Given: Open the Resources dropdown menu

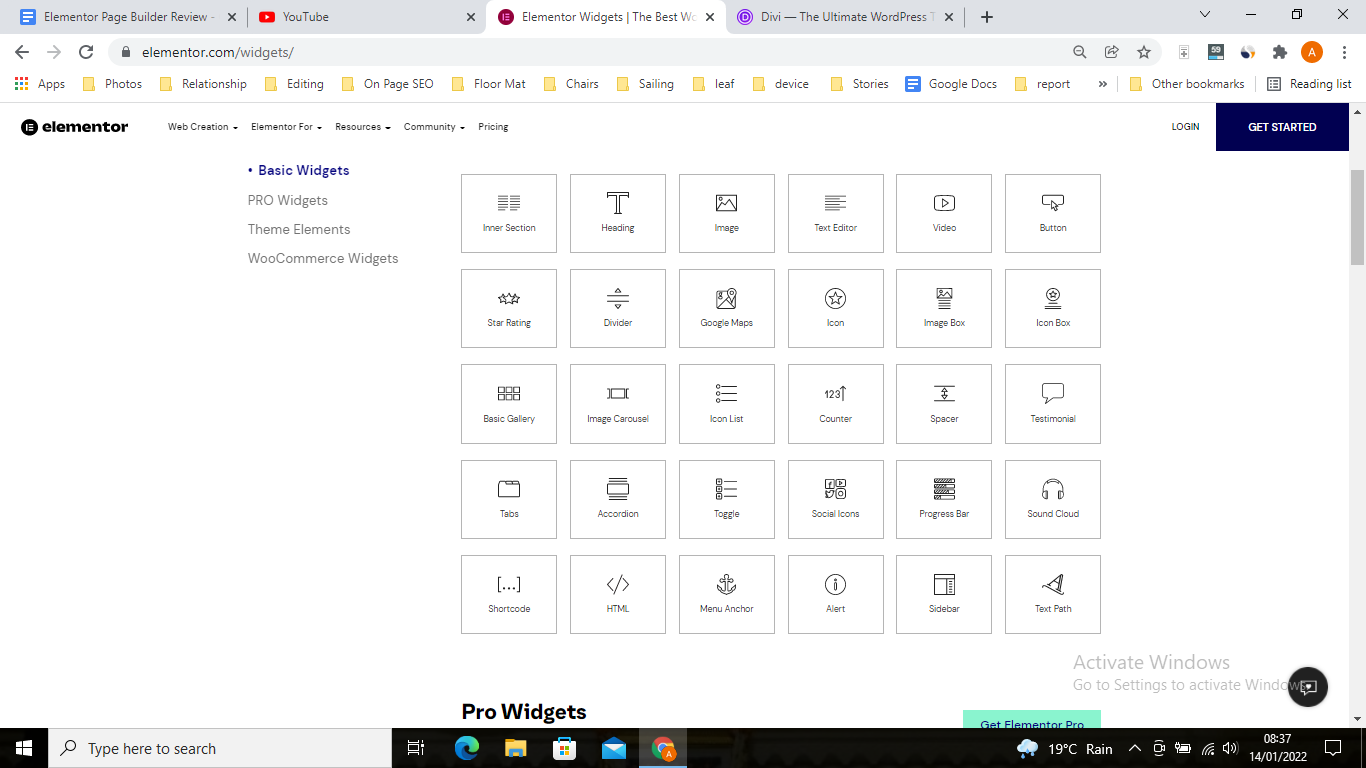Looking at the screenshot, I should (363, 127).
